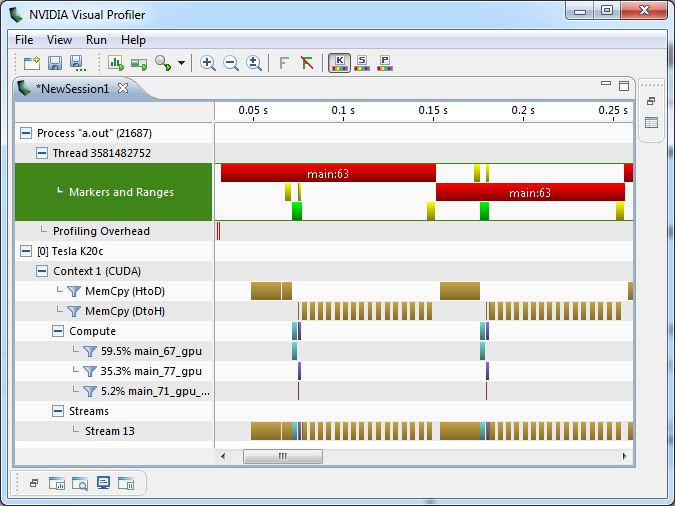Collapse the Process a.out tree node

[26, 133]
